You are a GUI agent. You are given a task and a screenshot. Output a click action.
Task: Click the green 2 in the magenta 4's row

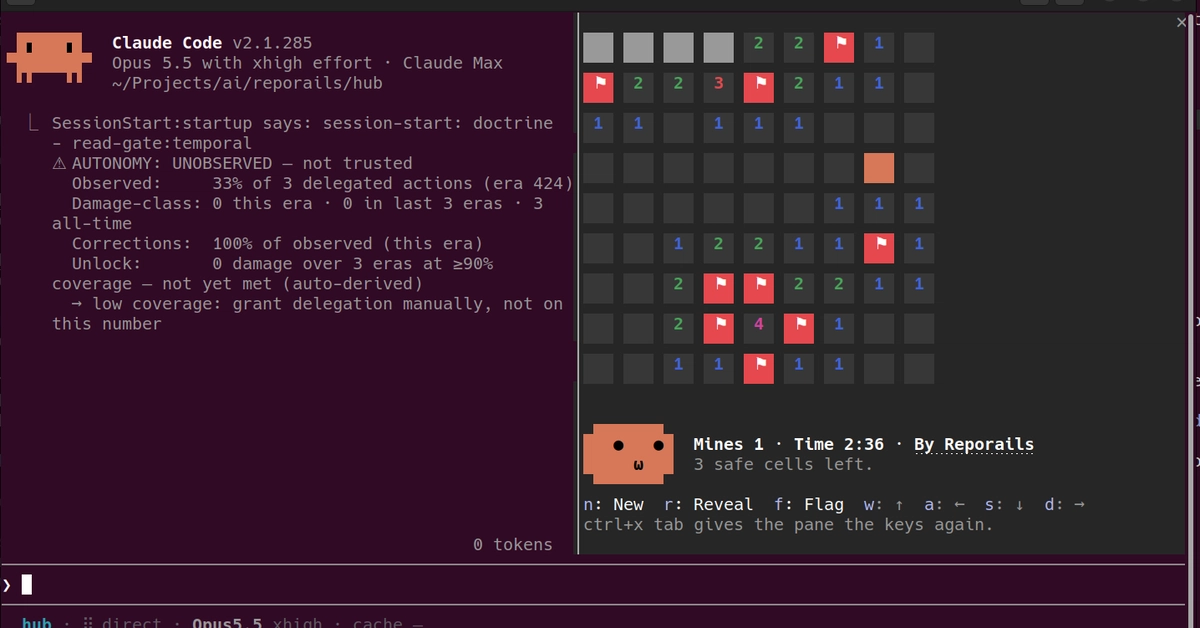tap(679, 328)
